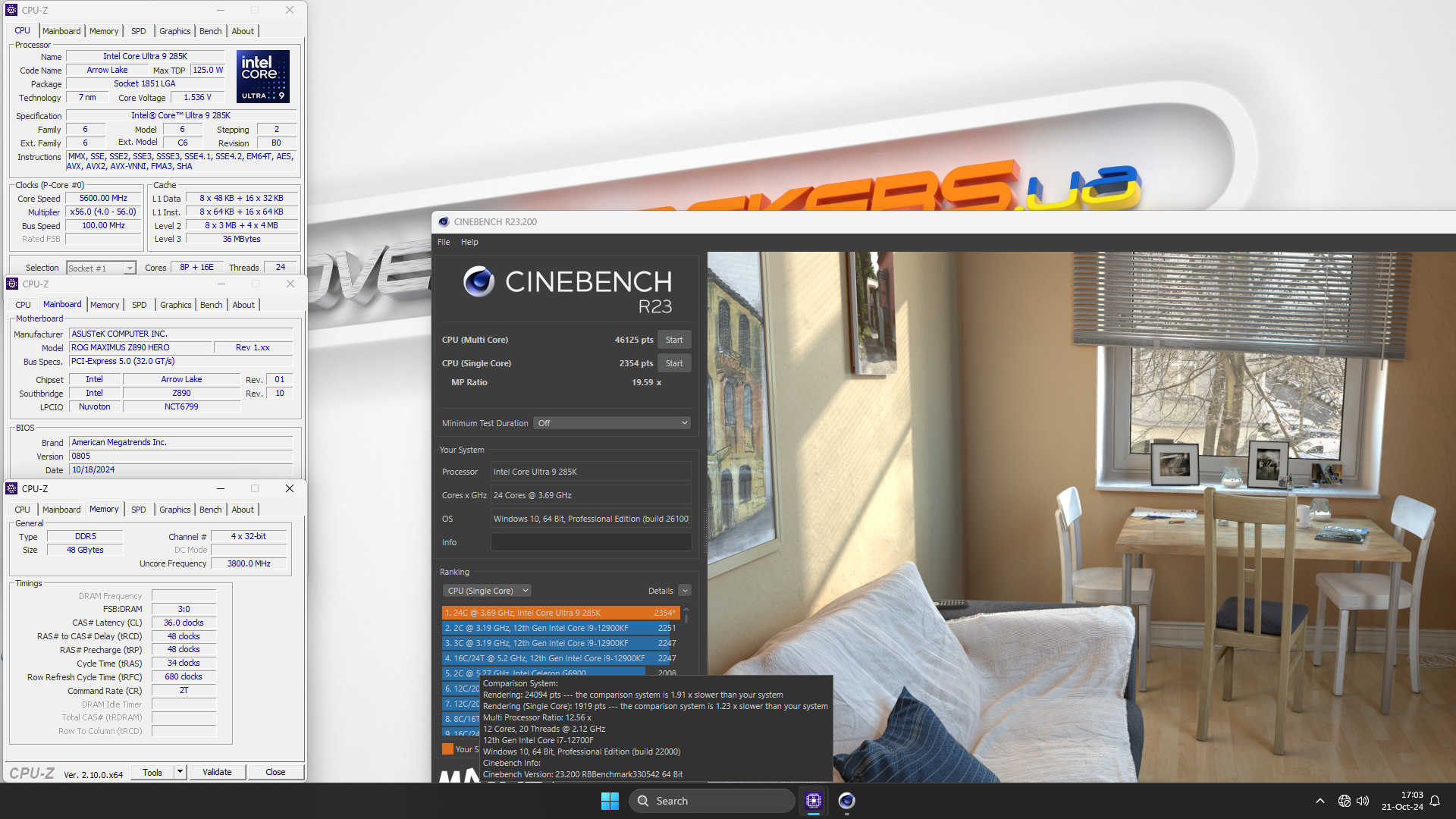Select ranking row 2C i9-12900KF 2251

tap(560, 628)
